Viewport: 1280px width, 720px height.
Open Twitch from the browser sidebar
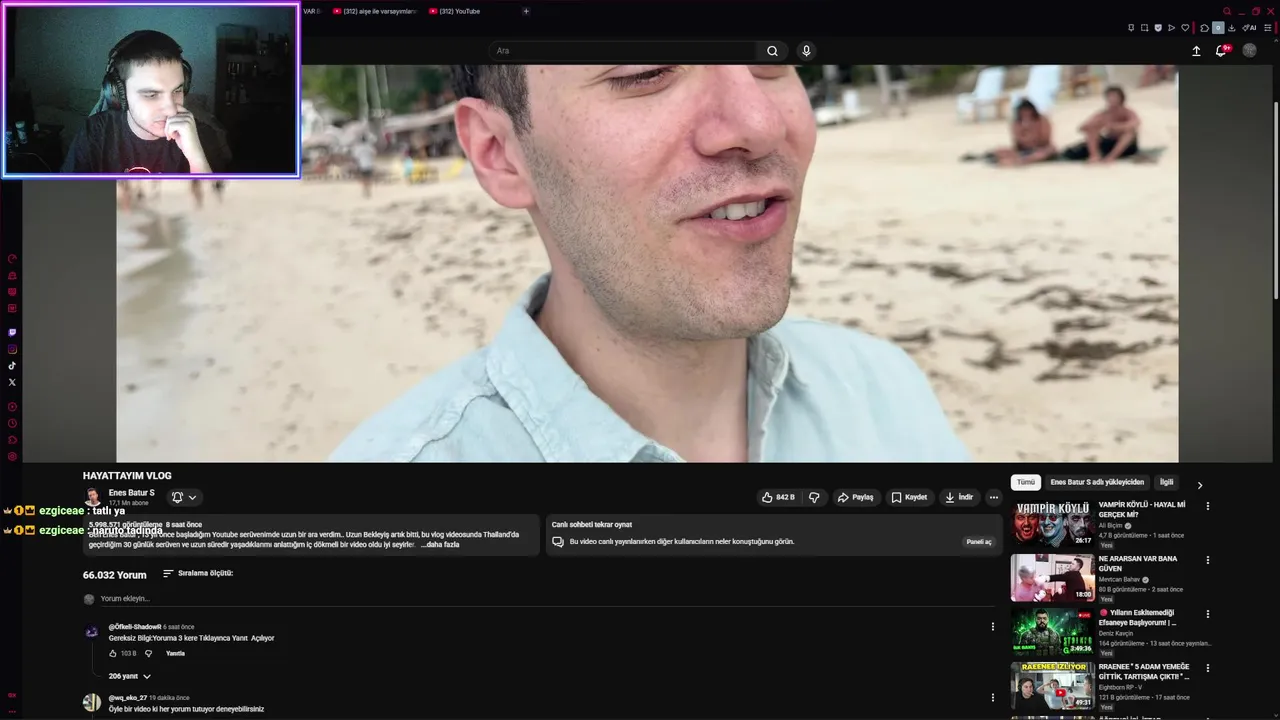point(12,332)
